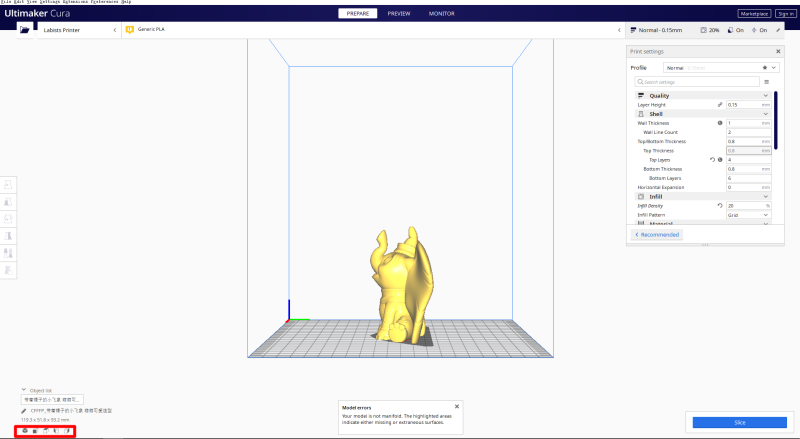Open the File menu
800x439 pixels.
(6, 2)
